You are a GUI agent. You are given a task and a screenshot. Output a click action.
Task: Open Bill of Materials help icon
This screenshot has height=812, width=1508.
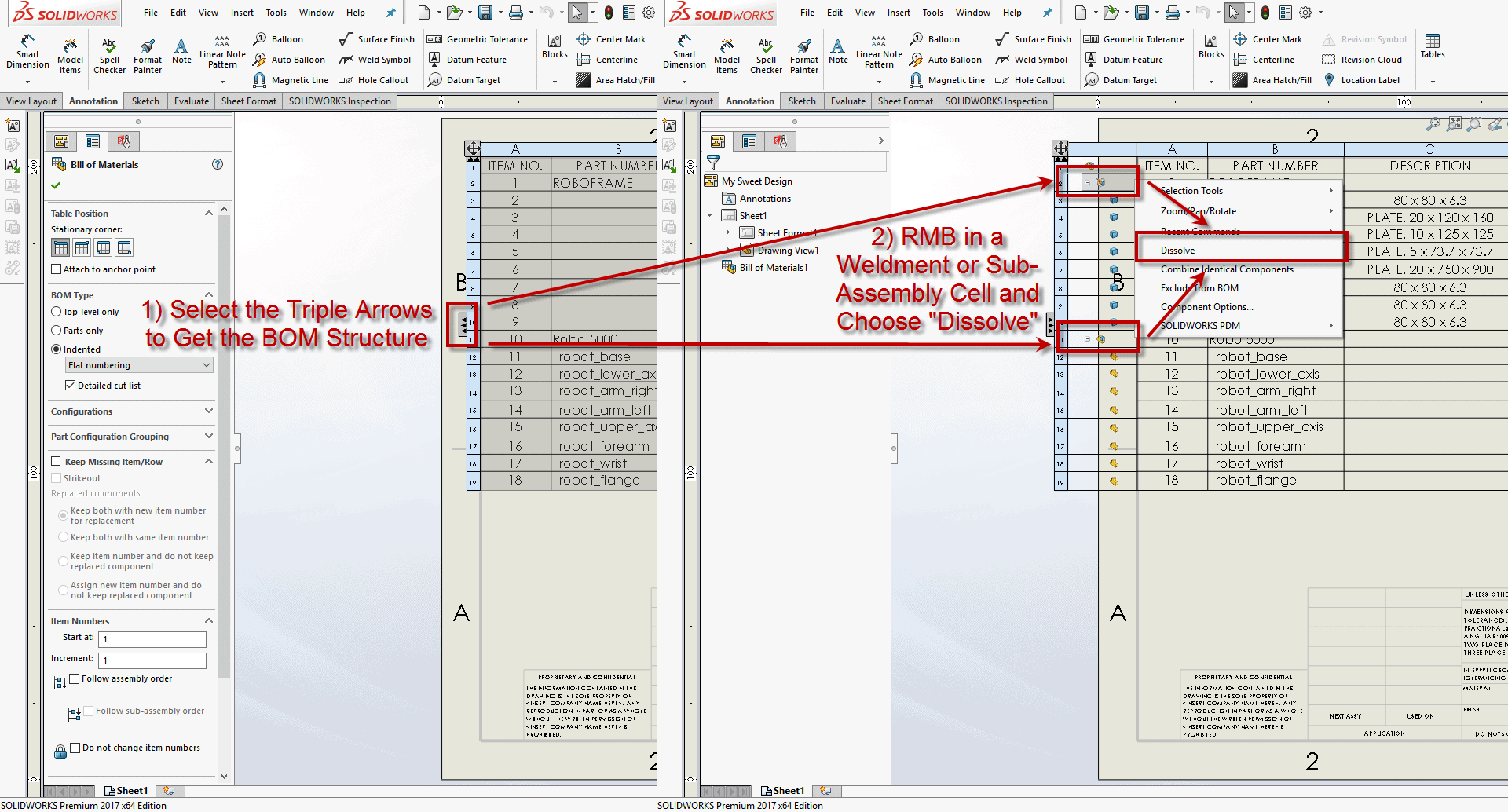(218, 164)
